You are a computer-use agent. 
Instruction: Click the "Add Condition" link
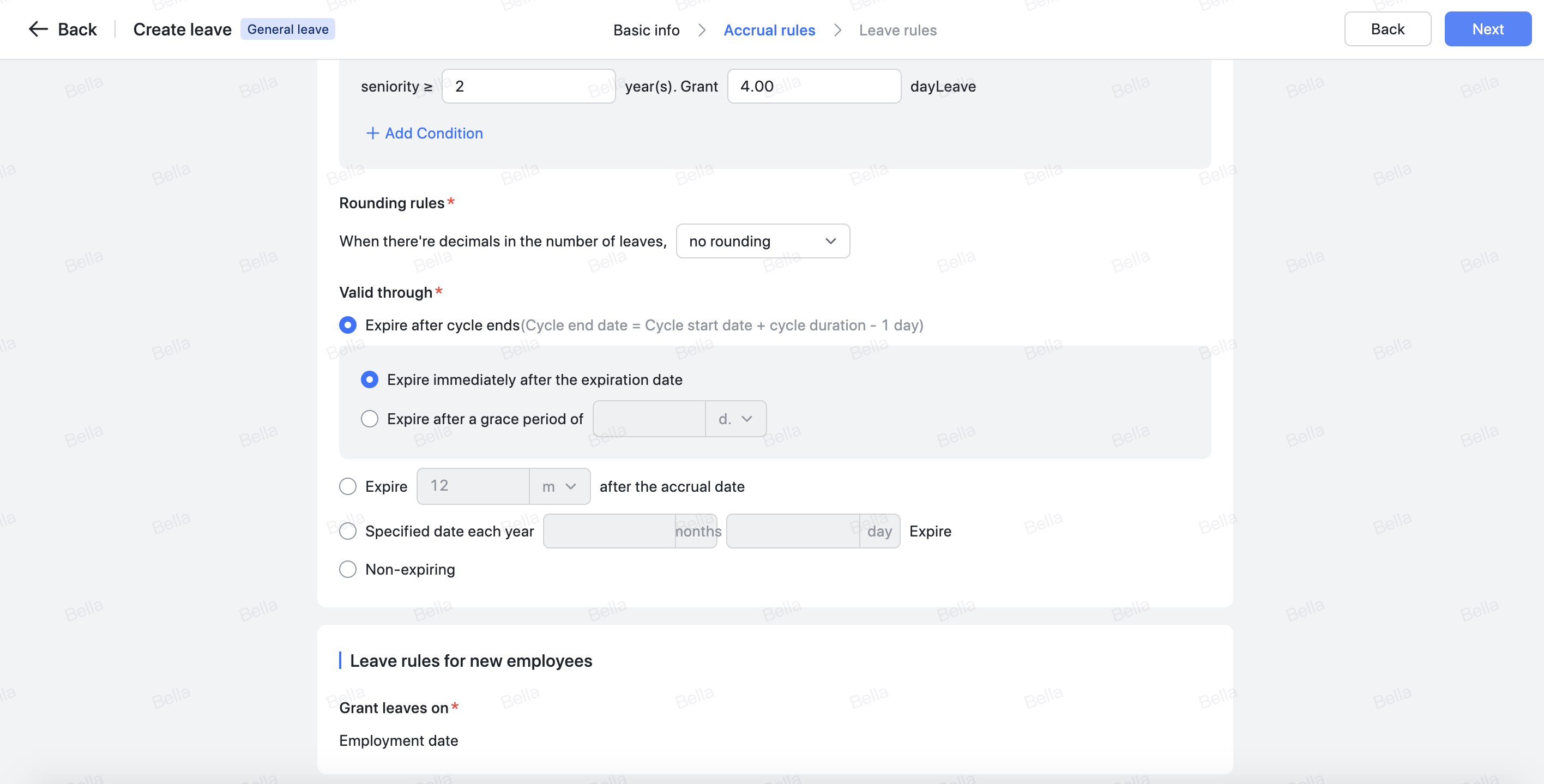tap(434, 133)
